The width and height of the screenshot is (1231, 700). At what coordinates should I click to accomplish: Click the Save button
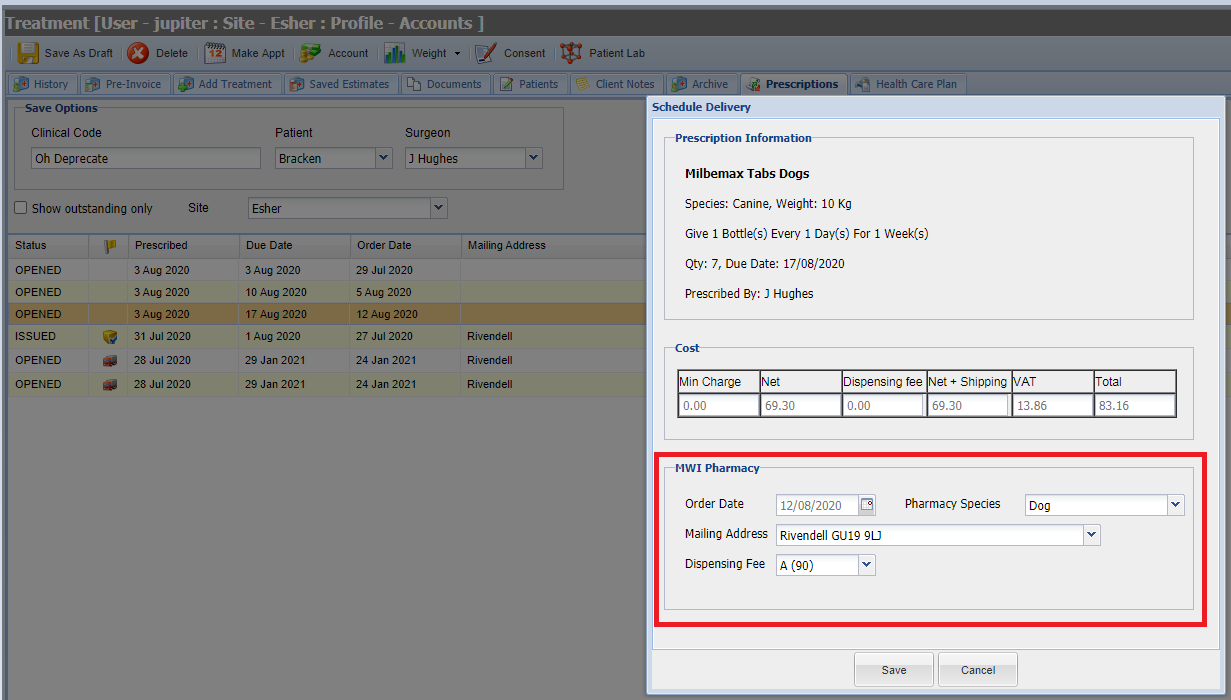893,670
